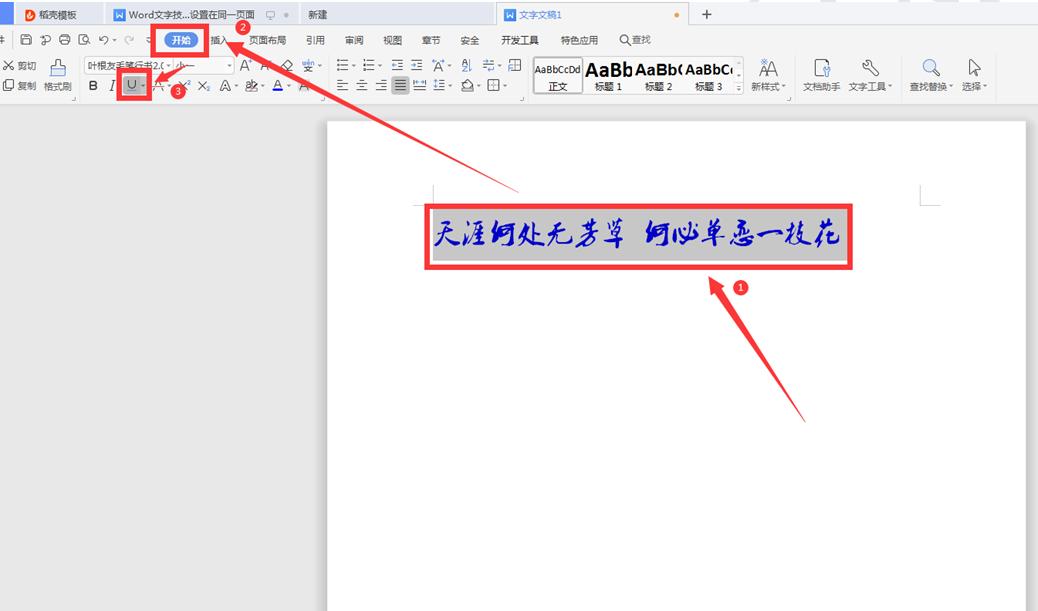Enable the bulleted list option
This screenshot has height=611, width=1038.
coord(344,65)
